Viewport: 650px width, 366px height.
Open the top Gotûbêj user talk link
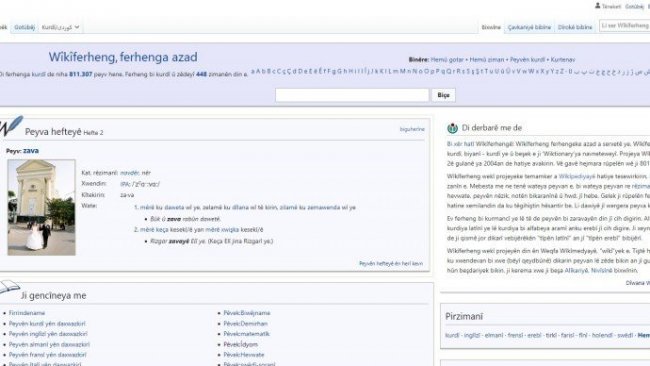(635, 7)
